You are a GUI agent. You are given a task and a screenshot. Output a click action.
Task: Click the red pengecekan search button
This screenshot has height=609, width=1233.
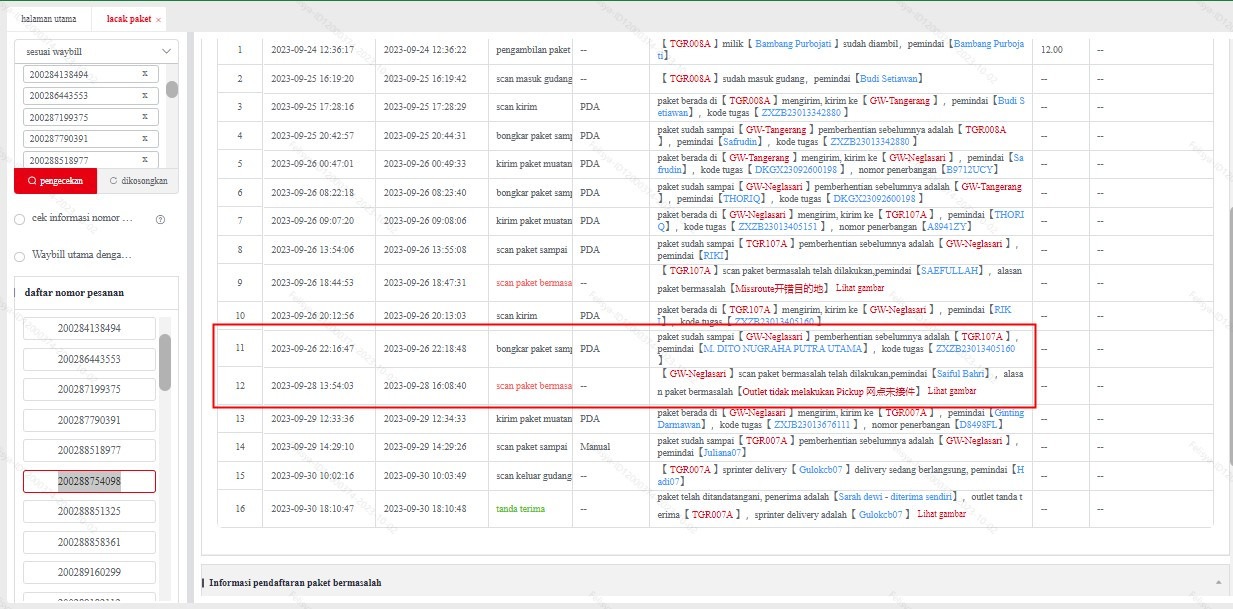[x=55, y=181]
